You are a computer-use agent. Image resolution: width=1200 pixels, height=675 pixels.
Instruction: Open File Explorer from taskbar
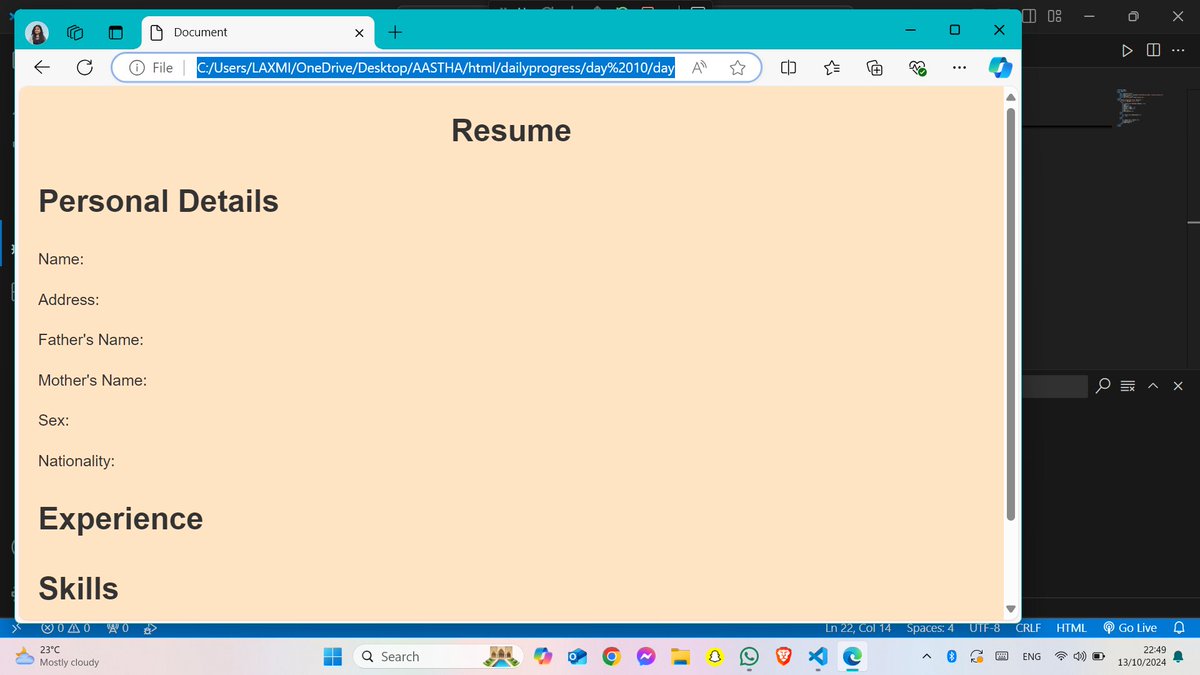coord(681,657)
